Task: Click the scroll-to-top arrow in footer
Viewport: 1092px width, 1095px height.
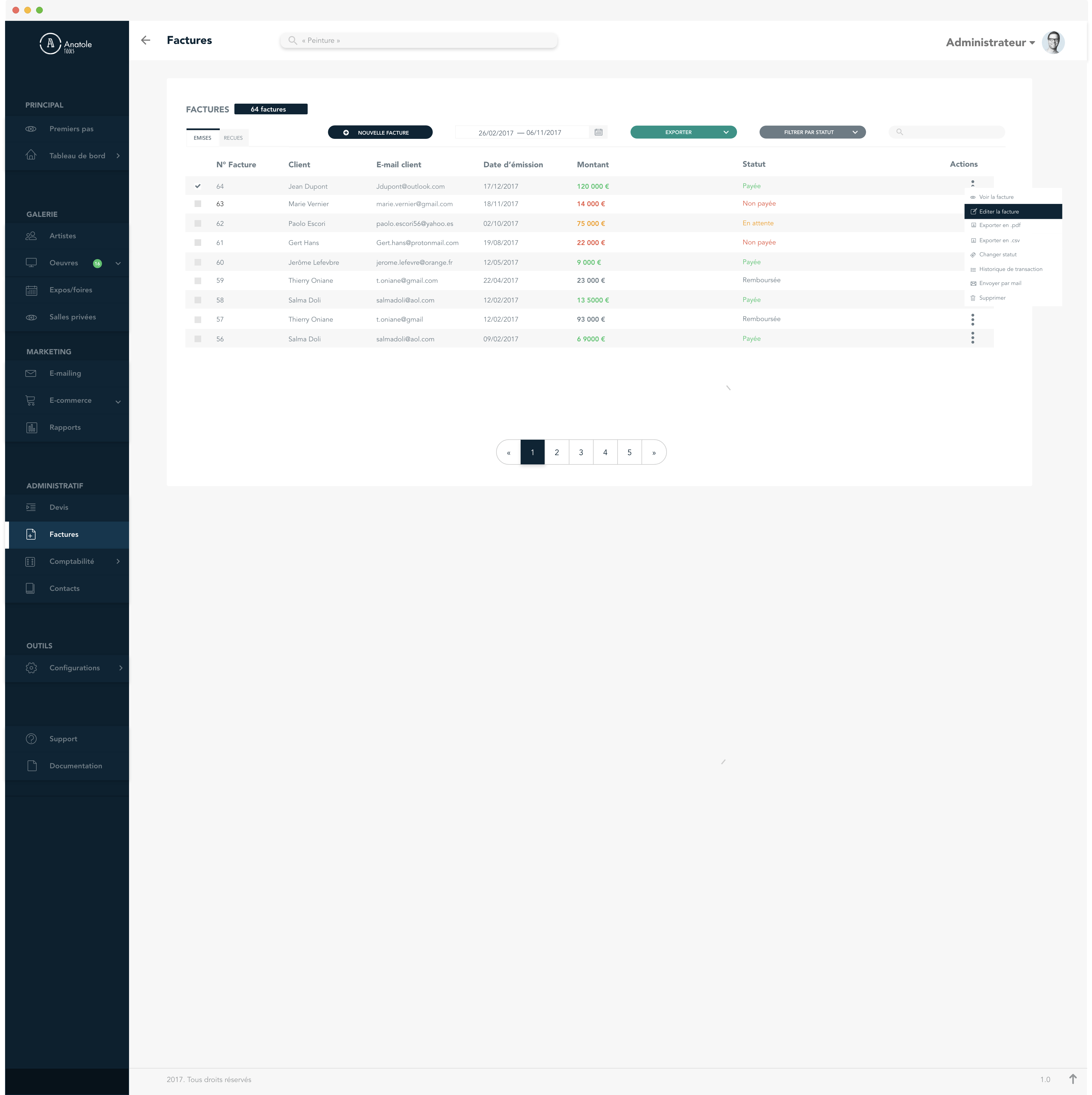Action: pos(1073,1079)
